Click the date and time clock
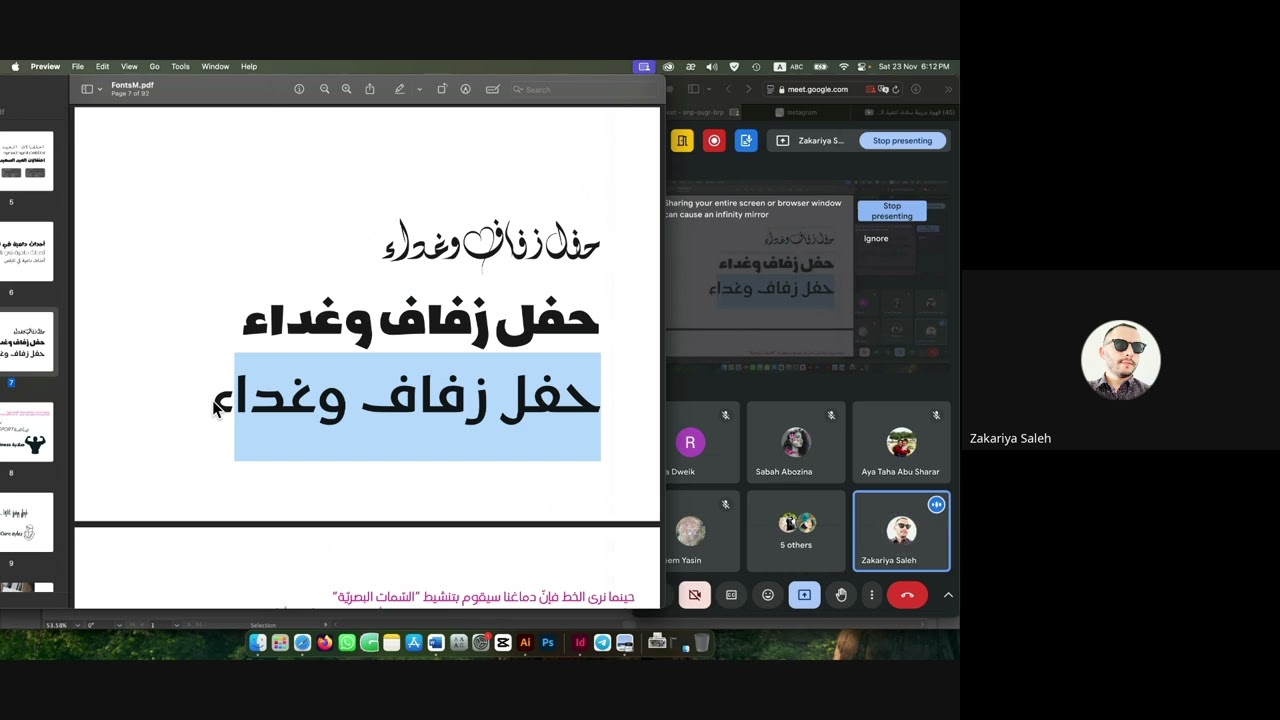This screenshot has width=1280, height=720. point(914,67)
